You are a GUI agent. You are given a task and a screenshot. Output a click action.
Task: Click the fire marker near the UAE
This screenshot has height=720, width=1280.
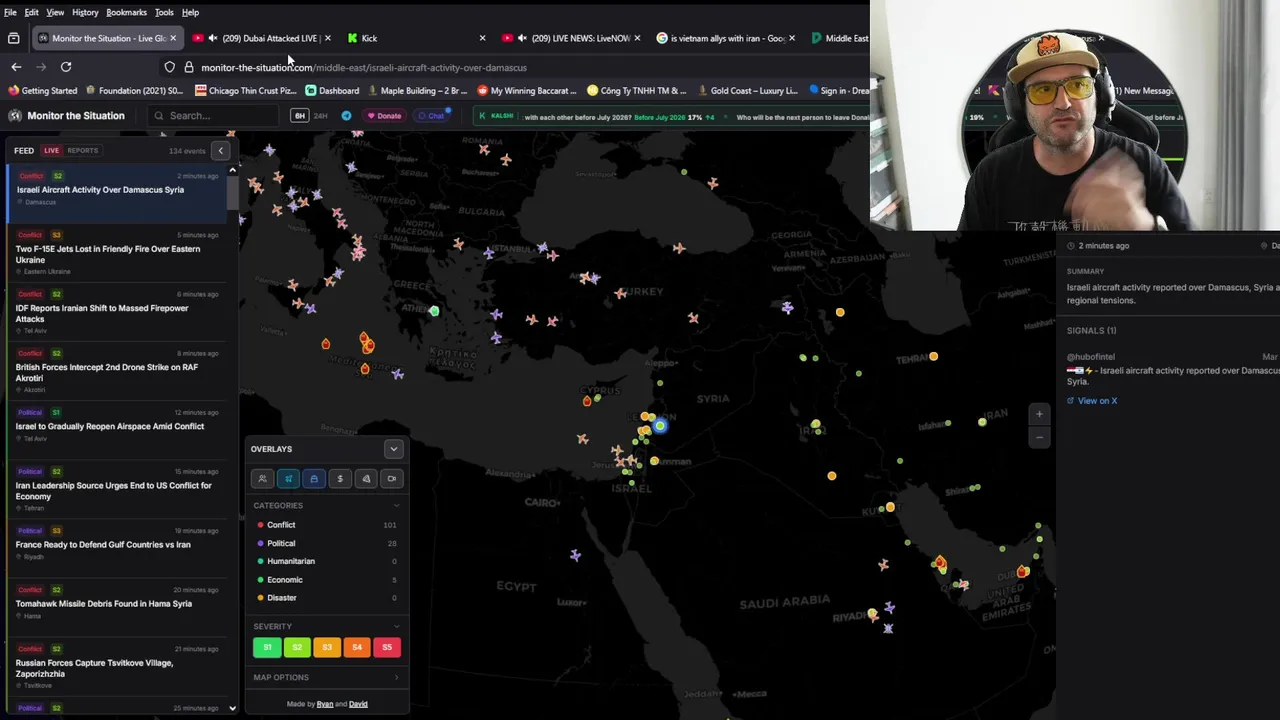click(1023, 571)
